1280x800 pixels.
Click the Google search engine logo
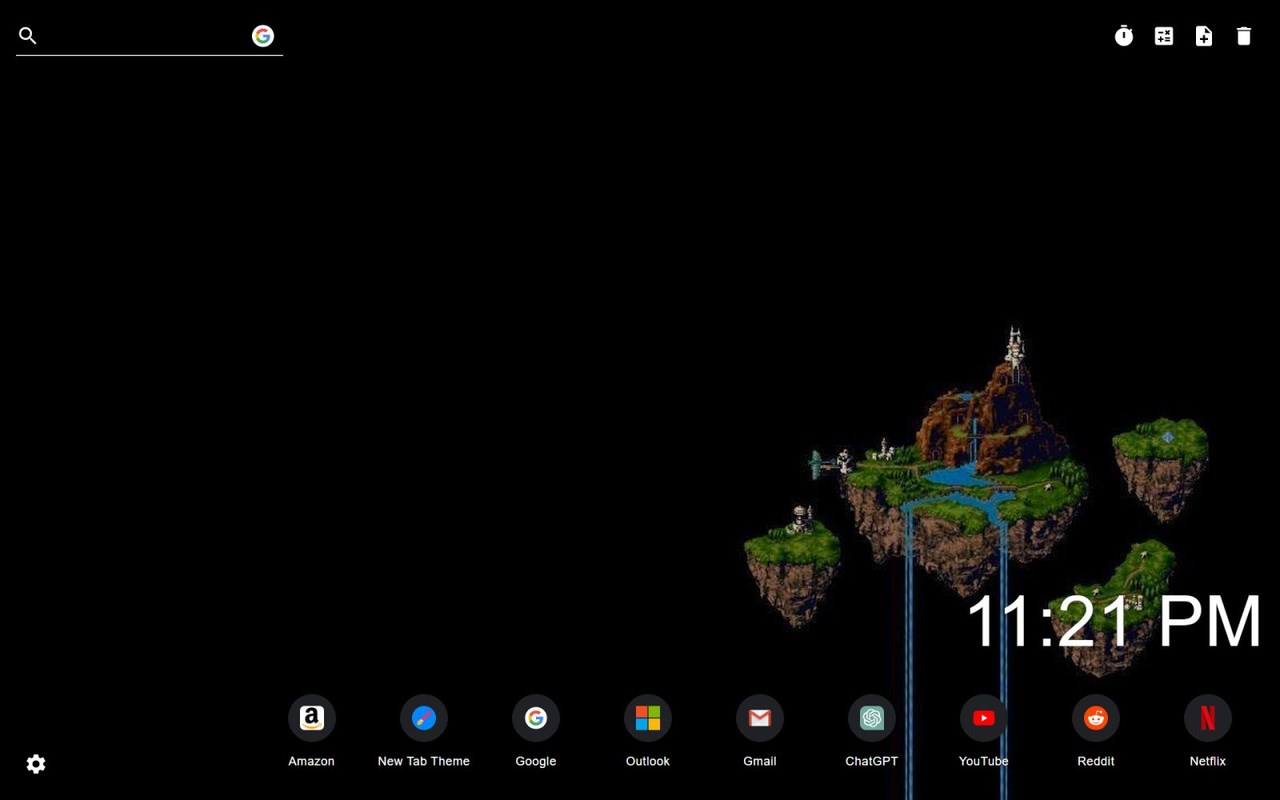coord(263,36)
